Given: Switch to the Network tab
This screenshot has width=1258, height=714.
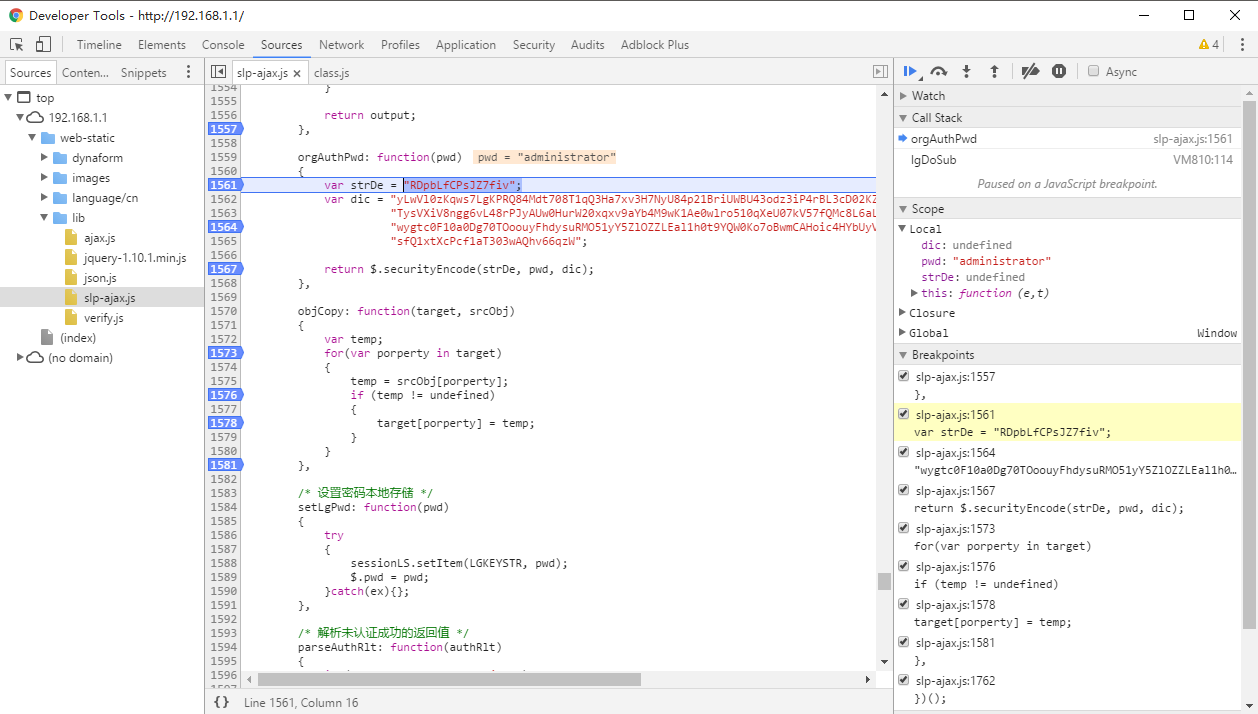Looking at the screenshot, I should pos(341,44).
